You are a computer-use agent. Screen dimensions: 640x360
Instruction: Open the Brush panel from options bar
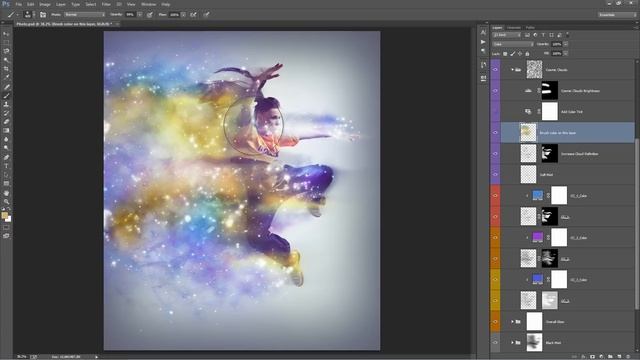tap(43, 15)
